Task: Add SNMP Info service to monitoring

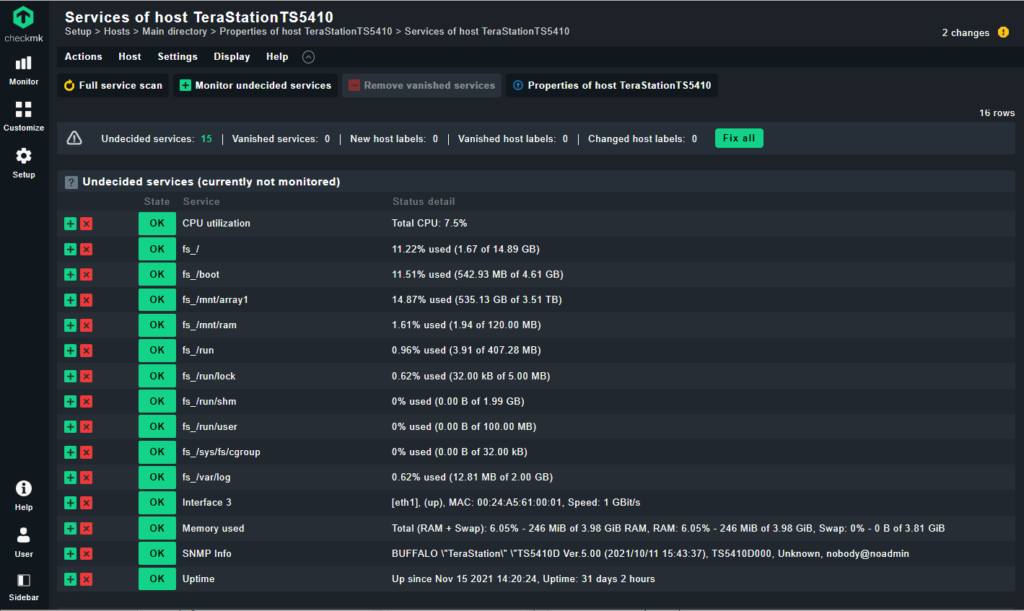Action: click(70, 554)
